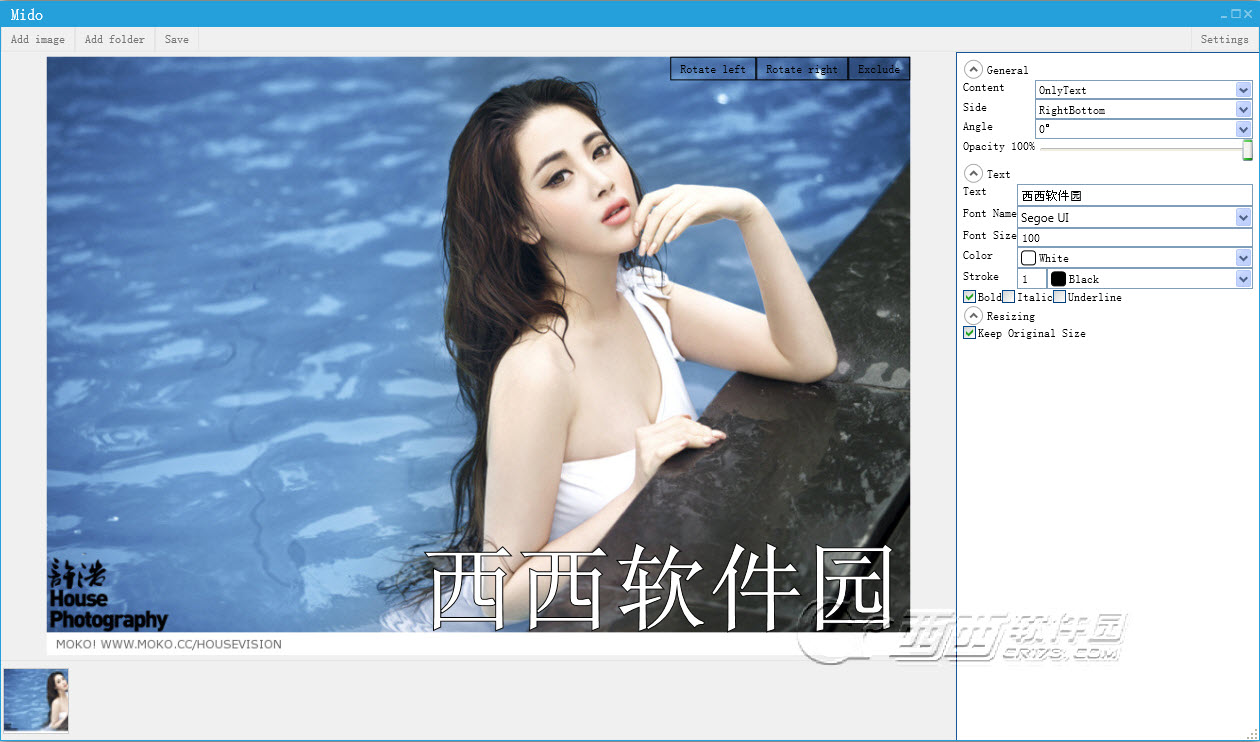Select the image thumbnail in bottom strip
Image resolution: width=1260 pixels, height=742 pixels.
pyautogui.click(x=36, y=699)
